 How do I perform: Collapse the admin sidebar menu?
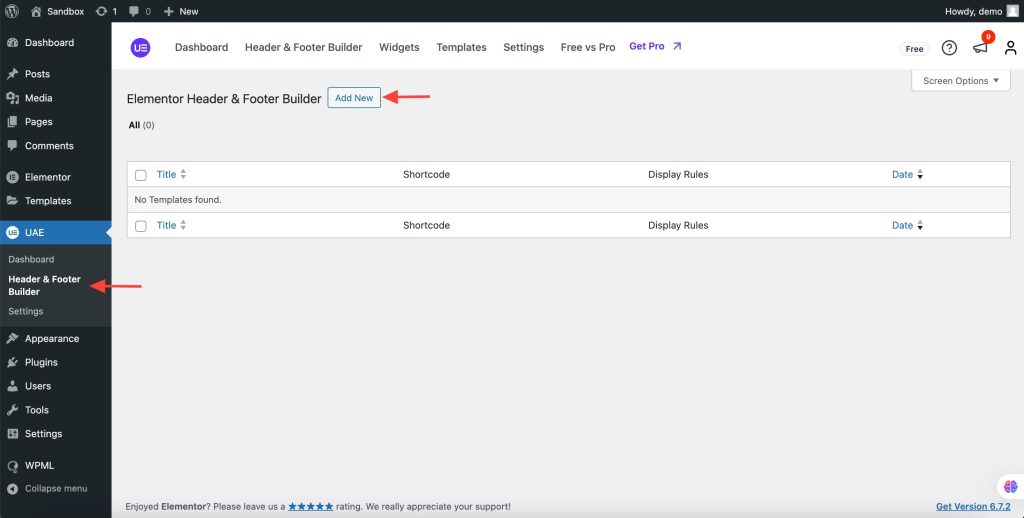56,489
